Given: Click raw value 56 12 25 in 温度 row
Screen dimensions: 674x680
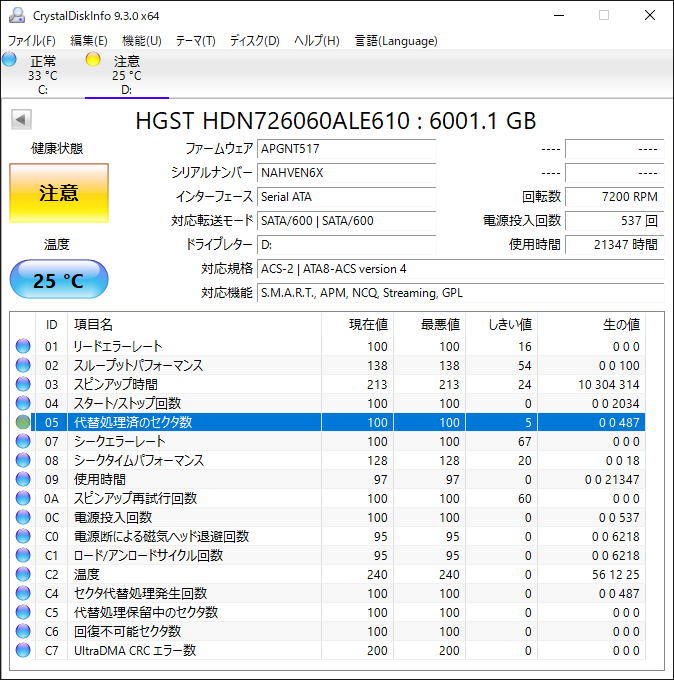Looking at the screenshot, I should 616,575.
